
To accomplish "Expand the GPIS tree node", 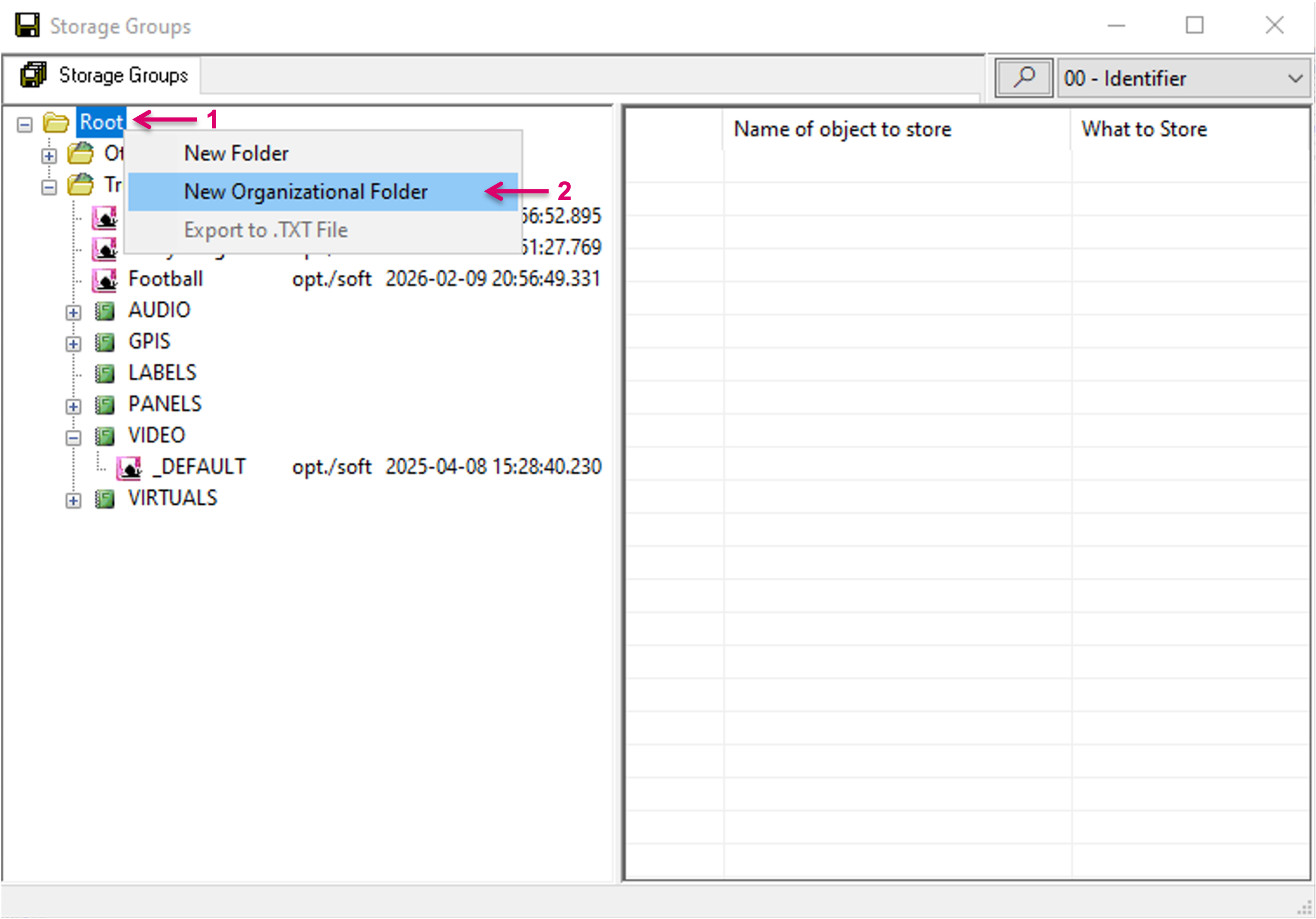I will tap(73, 344).
